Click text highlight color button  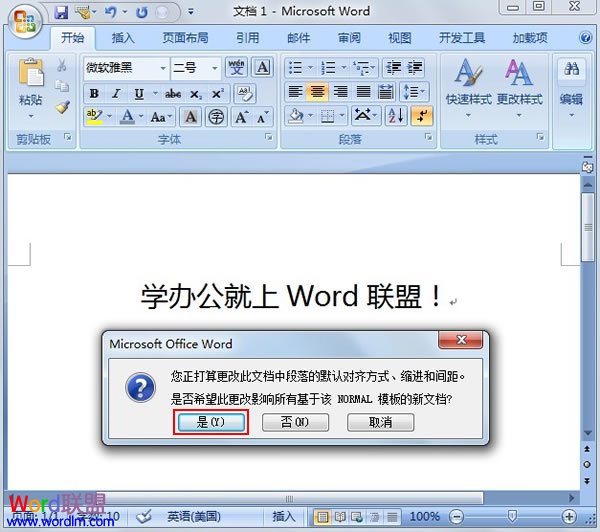pos(94,117)
